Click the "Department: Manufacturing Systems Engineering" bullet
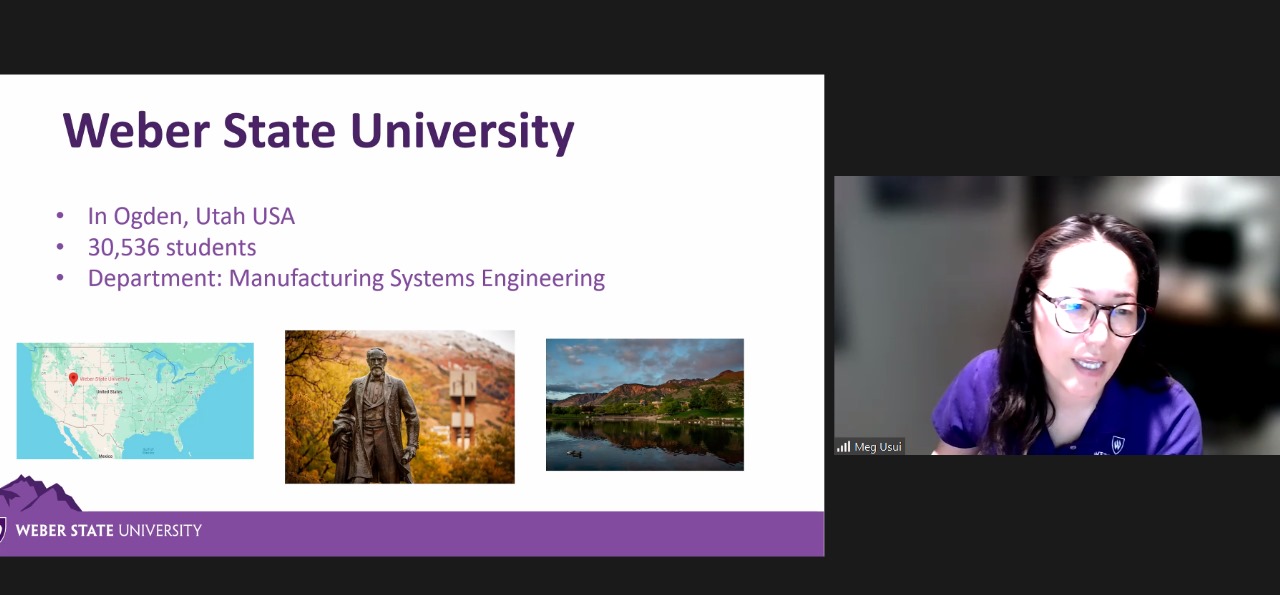This screenshot has width=1280, height=595. [346, 278]
